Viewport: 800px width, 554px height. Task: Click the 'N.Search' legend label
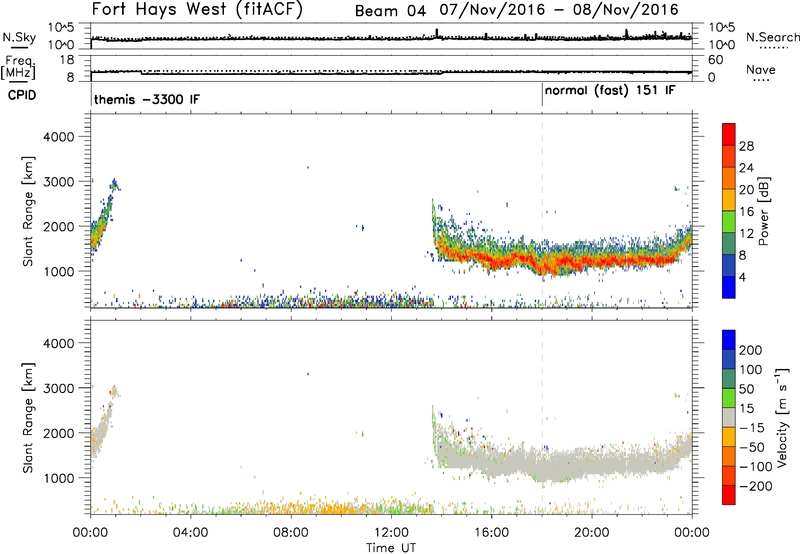773,37
